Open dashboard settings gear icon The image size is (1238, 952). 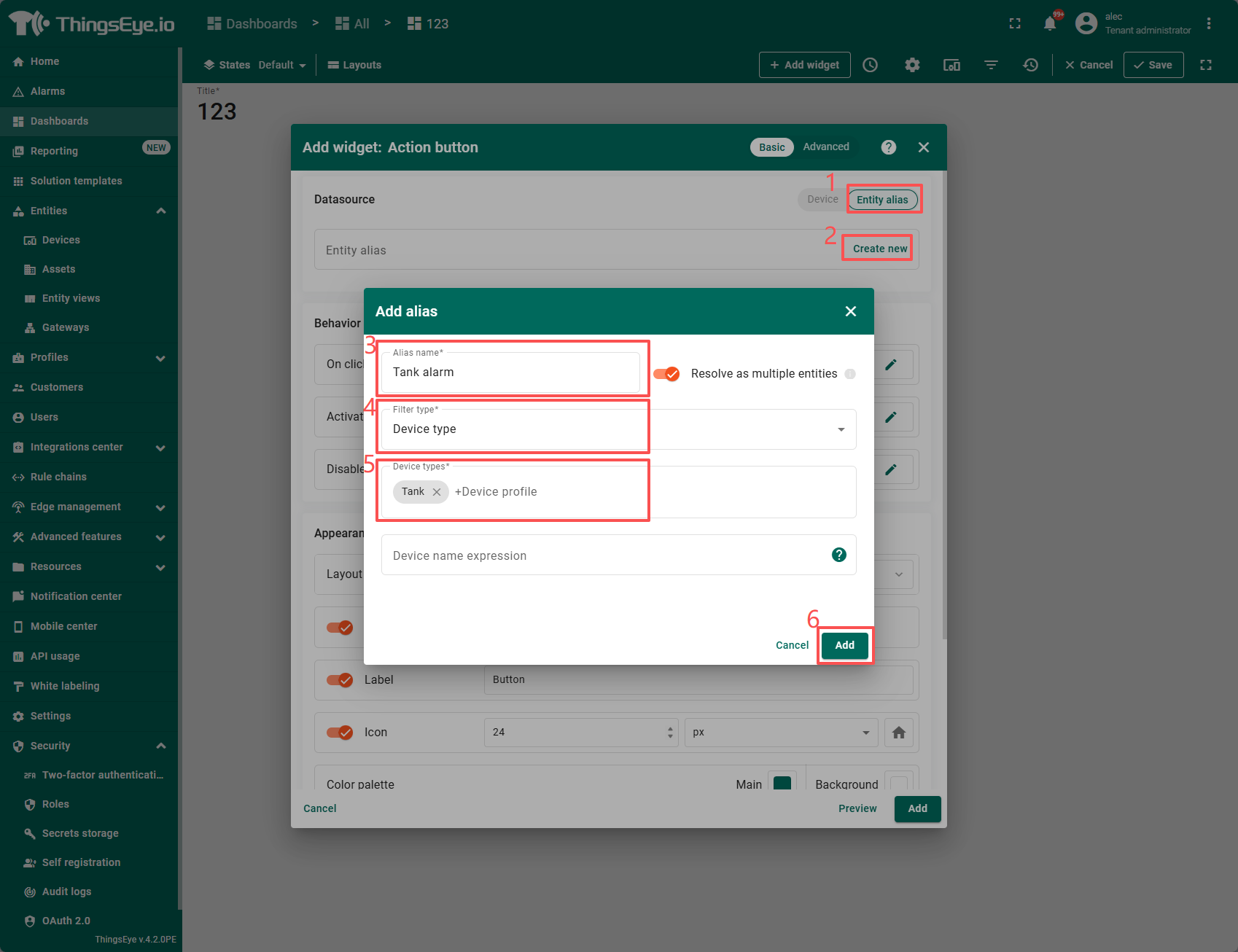pos(911,65)
